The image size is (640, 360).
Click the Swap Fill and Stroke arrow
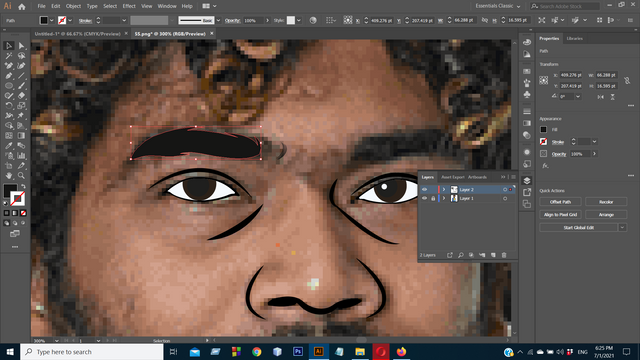tap(23, 187)
